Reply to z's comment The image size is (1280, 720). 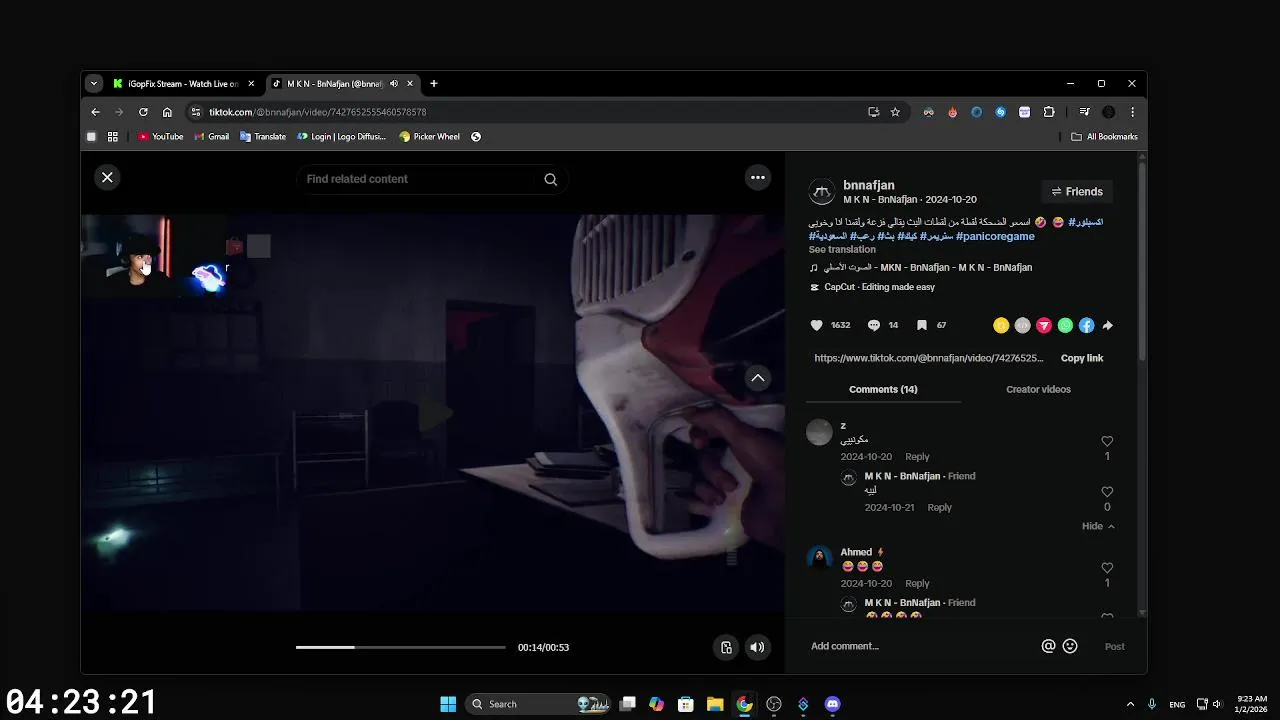pos(917,457)
